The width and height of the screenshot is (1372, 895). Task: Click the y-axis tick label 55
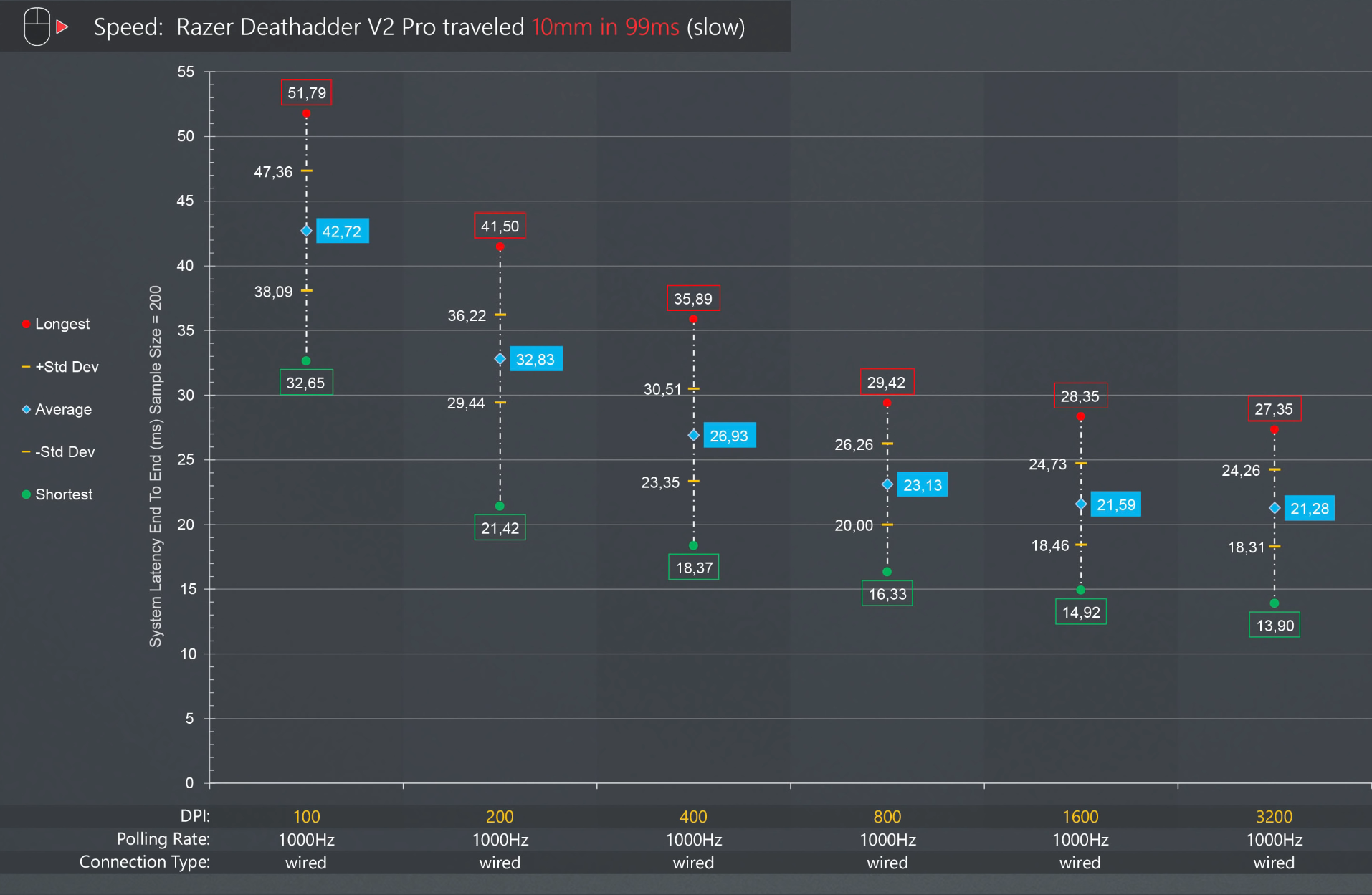[x=186, y=72]
